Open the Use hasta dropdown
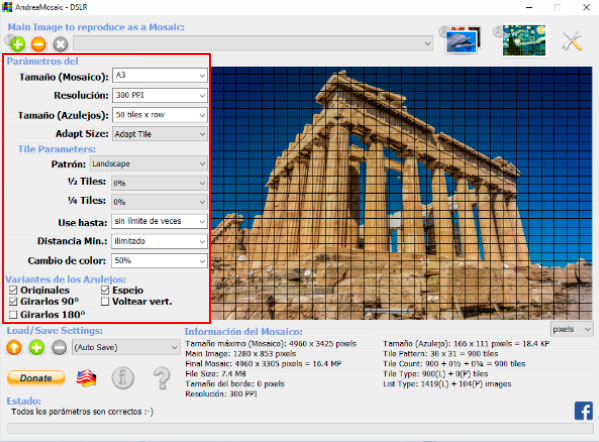 [x=159, y=221]
